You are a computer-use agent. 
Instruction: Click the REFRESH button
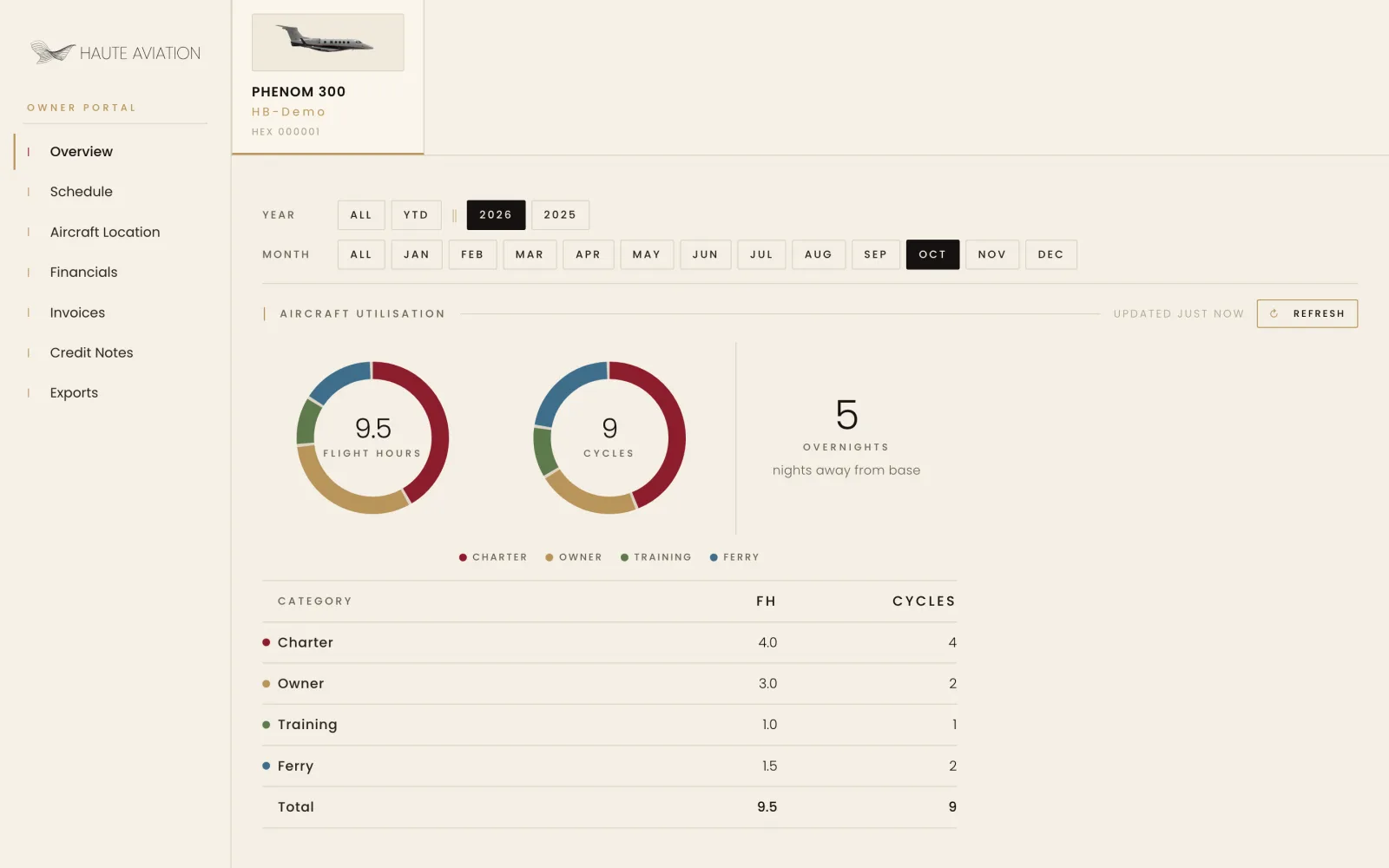[1307, 314]
